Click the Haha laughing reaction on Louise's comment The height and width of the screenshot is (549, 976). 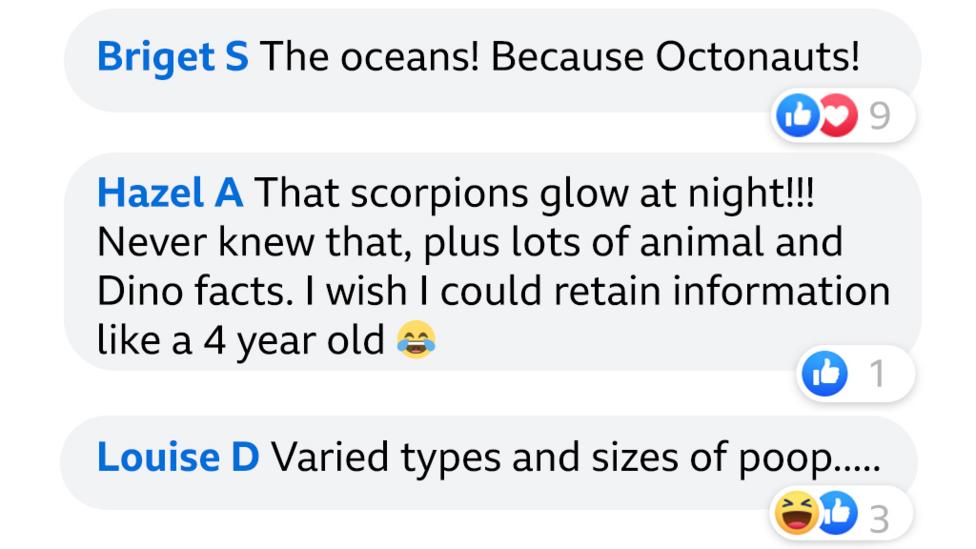tap(796, 514)
